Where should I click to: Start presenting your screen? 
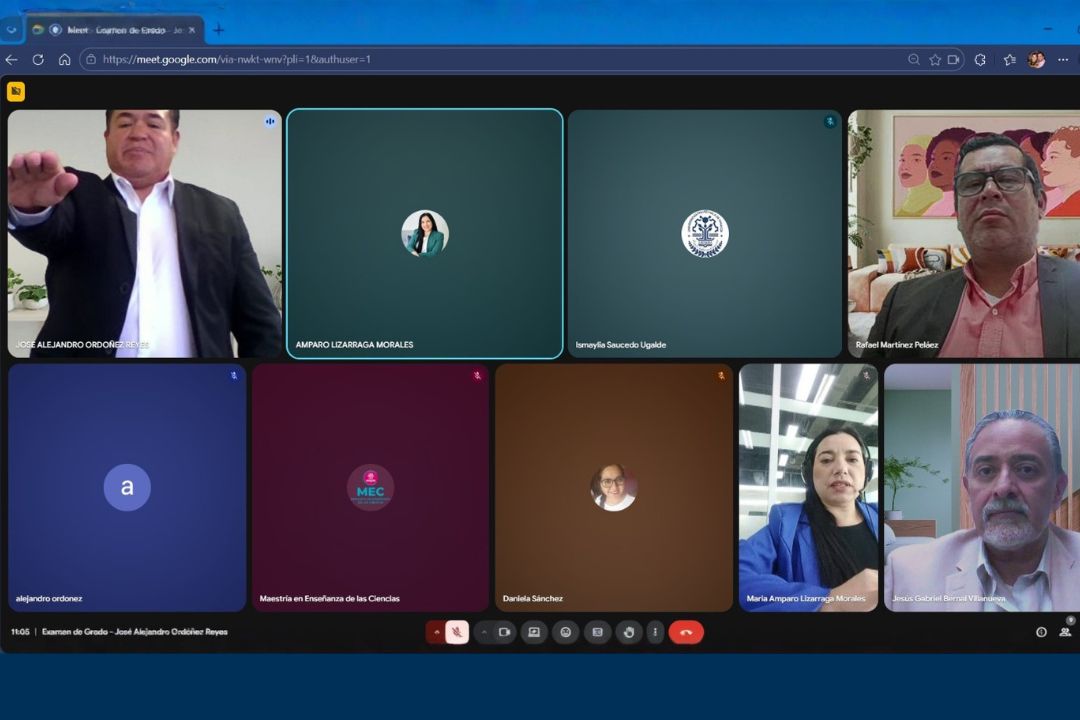pyautogui.click(x=534, y=632)
